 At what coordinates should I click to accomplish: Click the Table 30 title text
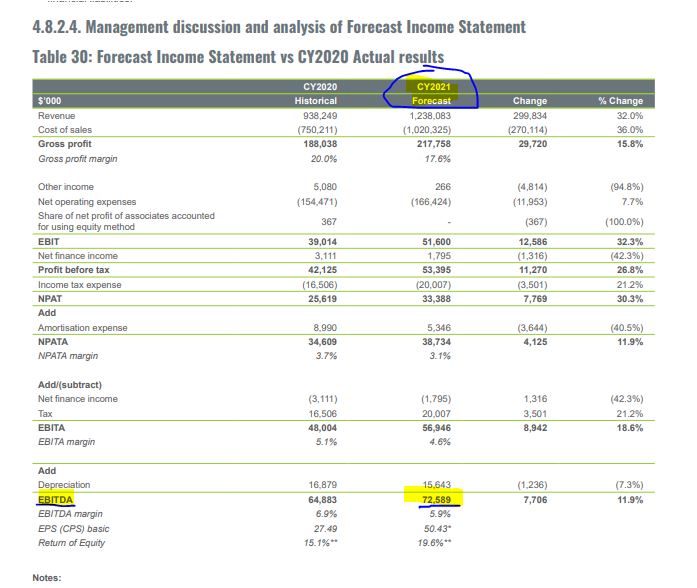point(238,57)
